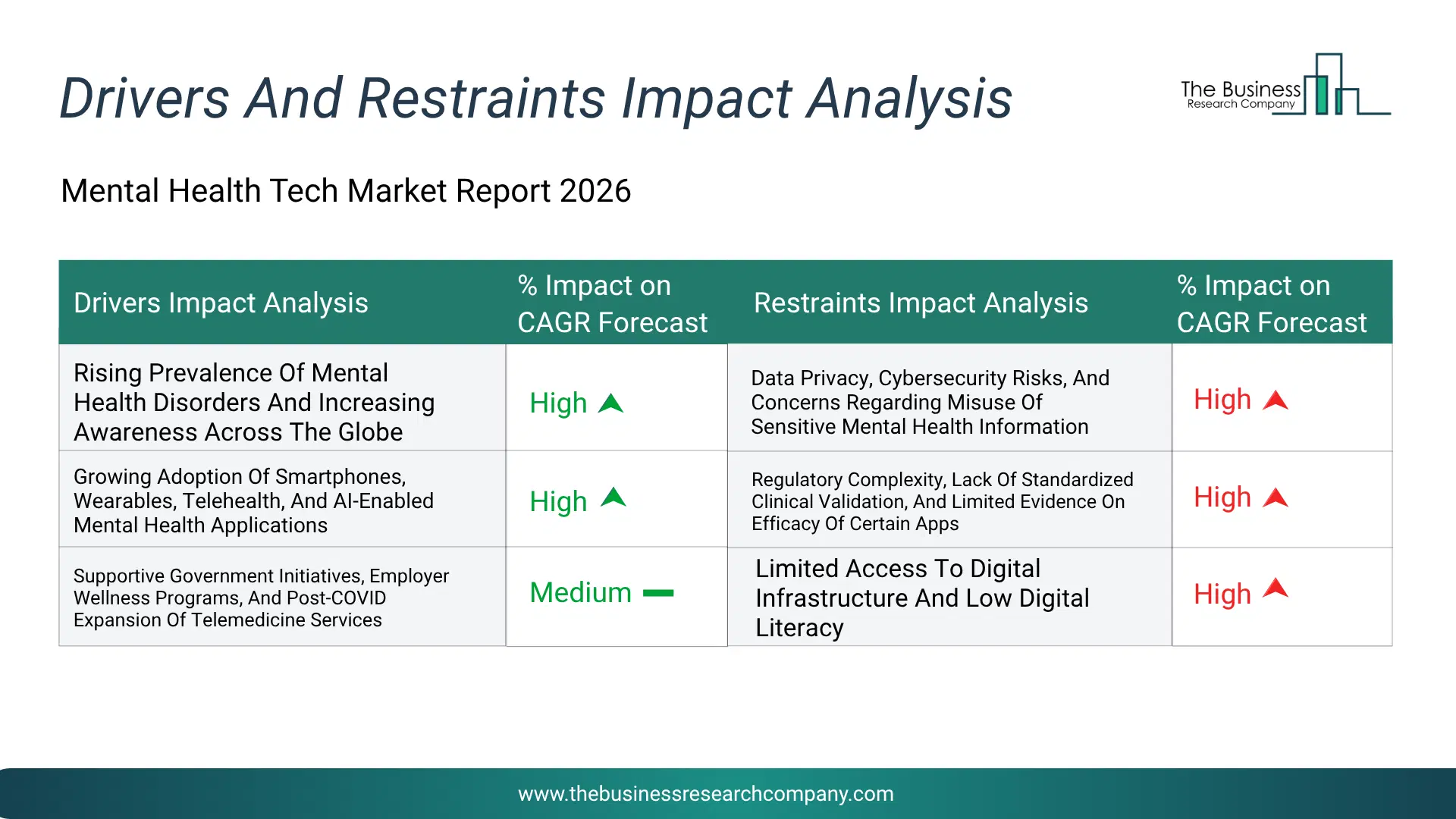Image resolution: width=1456 pixels, height=819 pixels.
Task: Select the 'Drivers And Restraints Impact Analysis' title
Action: 536,99
